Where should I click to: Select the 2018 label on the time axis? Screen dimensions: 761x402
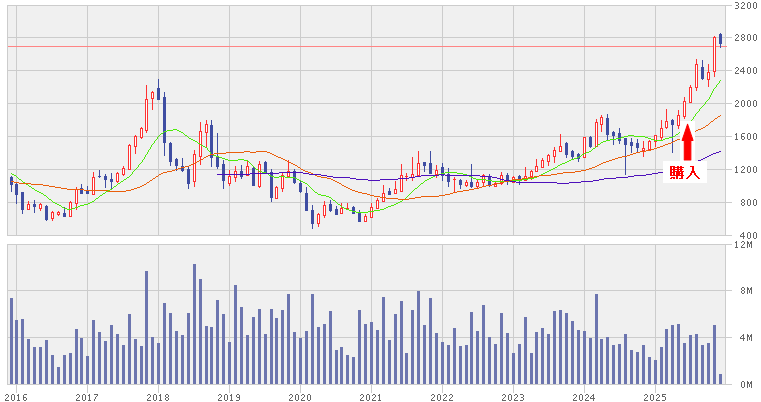coord(158,395)
